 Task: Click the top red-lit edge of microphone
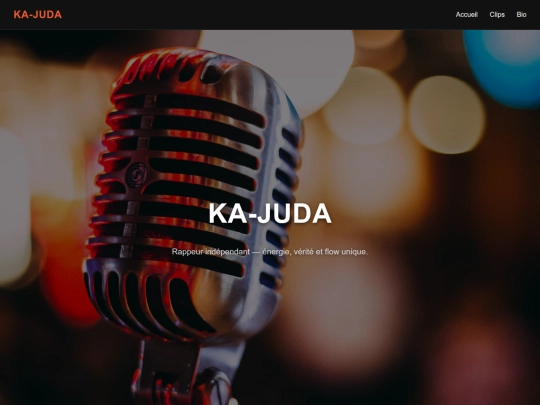point(162,64)
